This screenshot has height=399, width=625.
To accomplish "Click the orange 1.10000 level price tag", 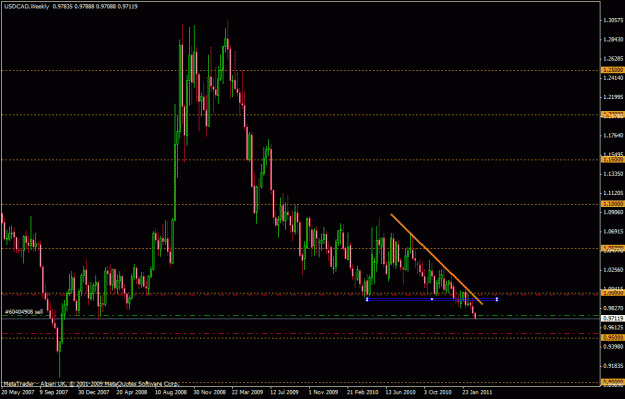I will click(613, 204).
